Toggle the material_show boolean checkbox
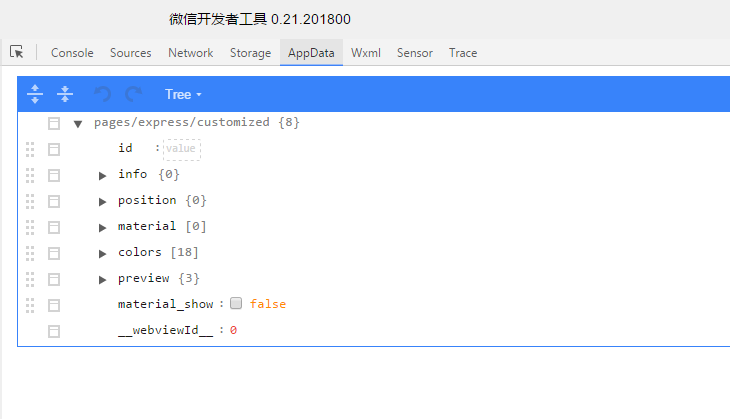The height and width of the screenshot is (419, 730). tap(236, 304)
